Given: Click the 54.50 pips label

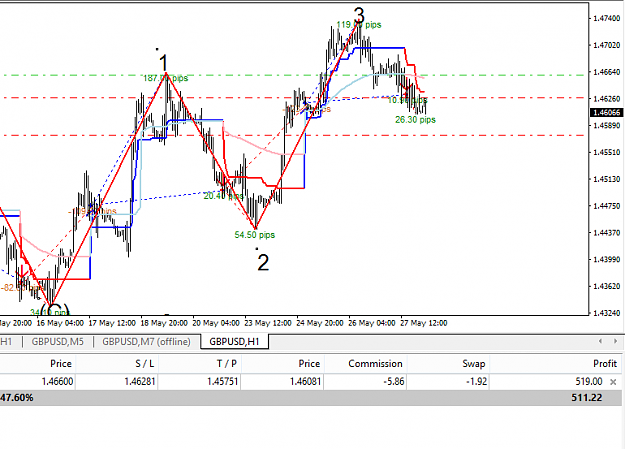Looking at the screenshot, I should click(x=255, y=235).
